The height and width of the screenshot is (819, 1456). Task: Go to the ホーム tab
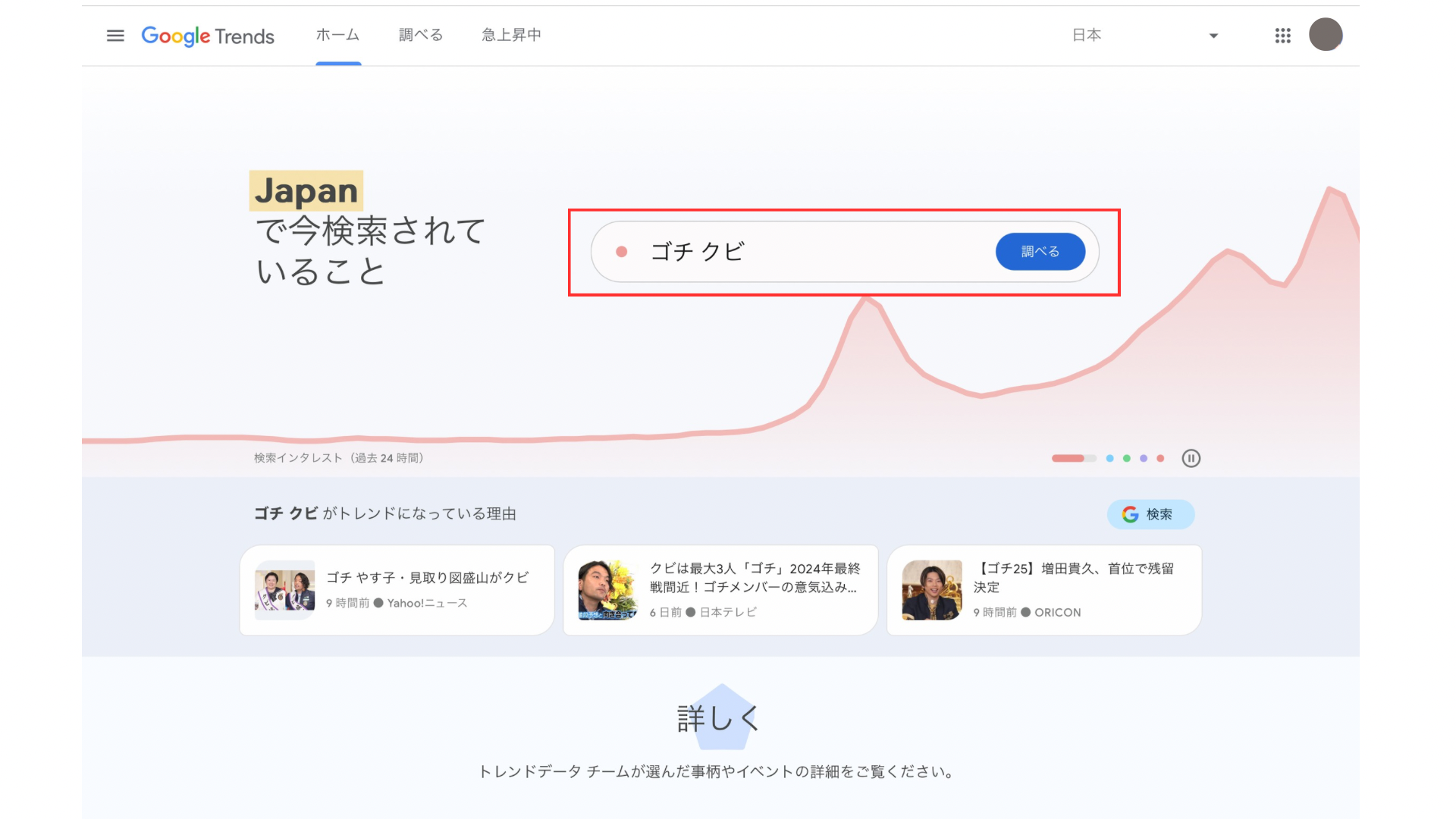click(337, 35)
